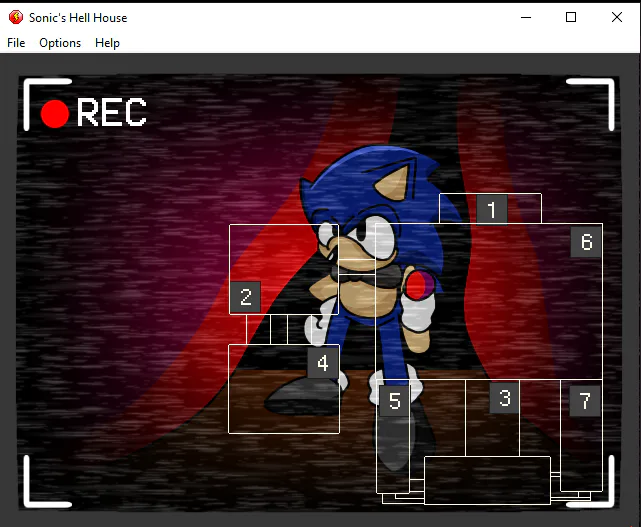Image resolution: width=641 pixels, height=527 pixels.
Task: Switch to camera 1 on the map
Action: point(492,210)
